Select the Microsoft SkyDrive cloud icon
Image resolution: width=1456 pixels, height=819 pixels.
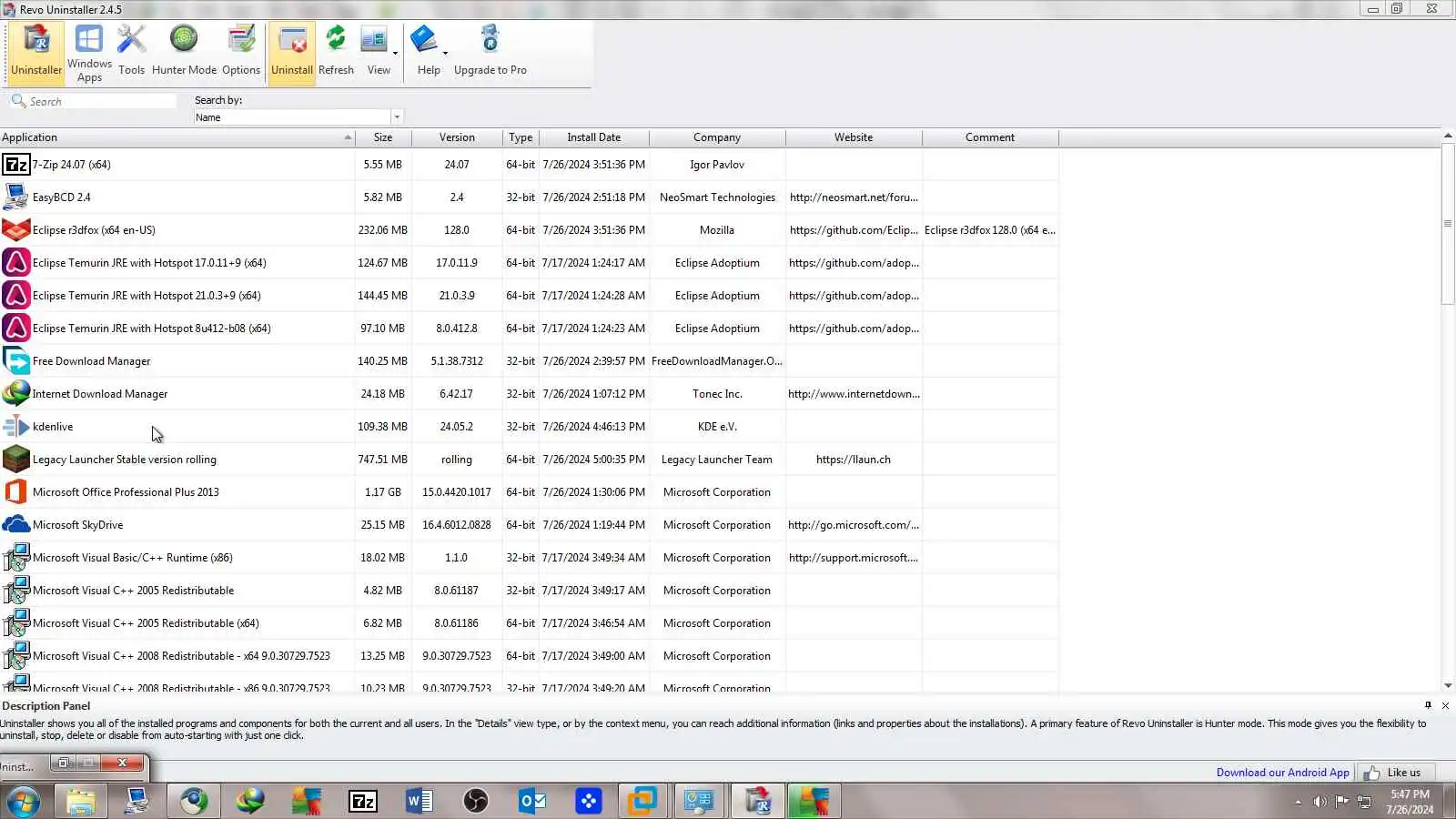click(x=16, y=525)
